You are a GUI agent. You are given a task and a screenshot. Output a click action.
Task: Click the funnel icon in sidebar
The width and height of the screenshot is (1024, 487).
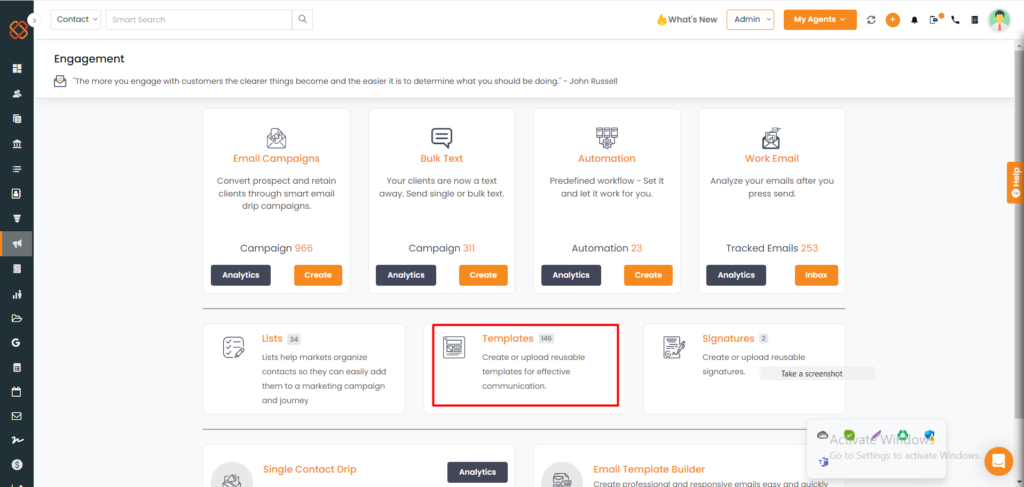(x=17, y=219)
